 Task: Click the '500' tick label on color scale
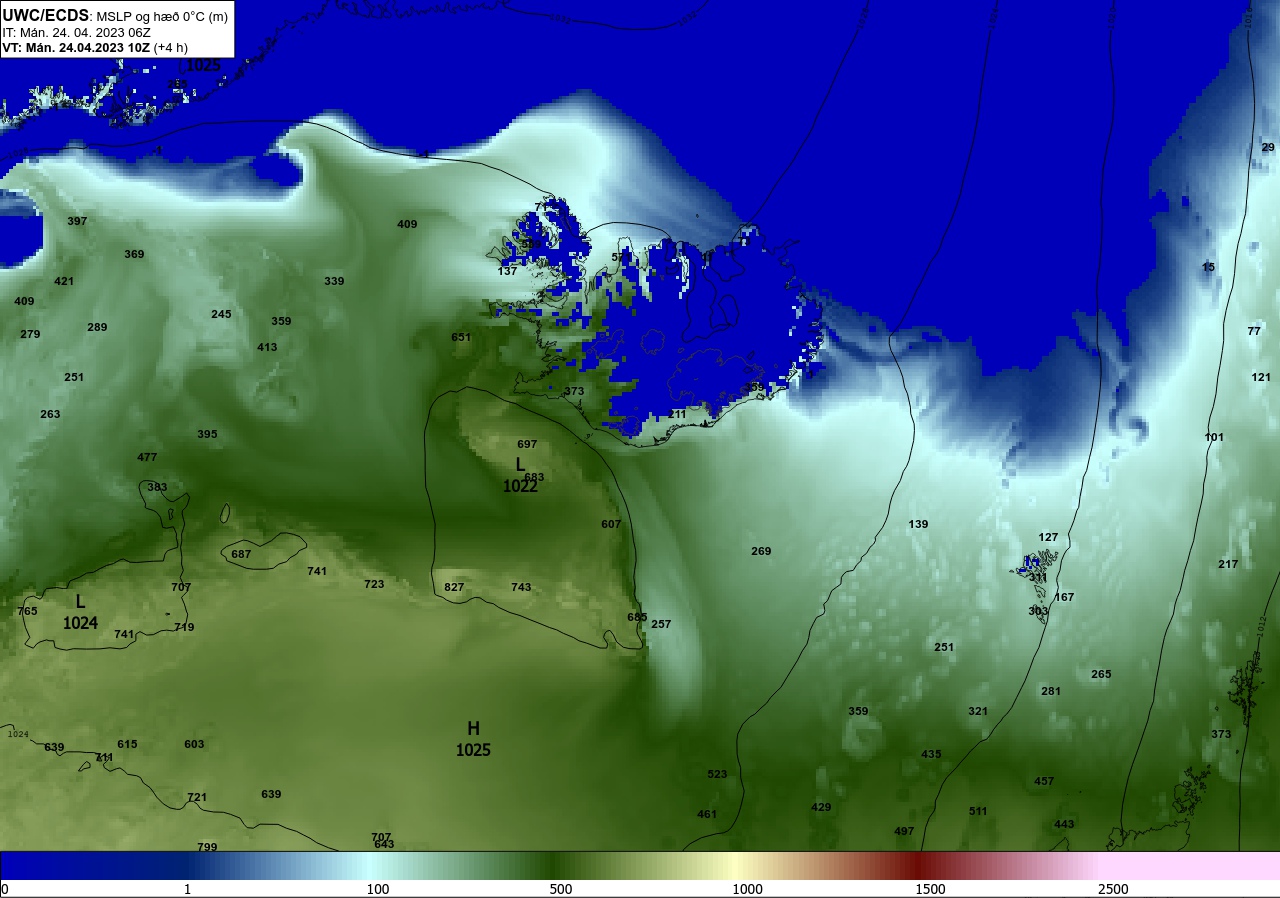pos(561,889)
